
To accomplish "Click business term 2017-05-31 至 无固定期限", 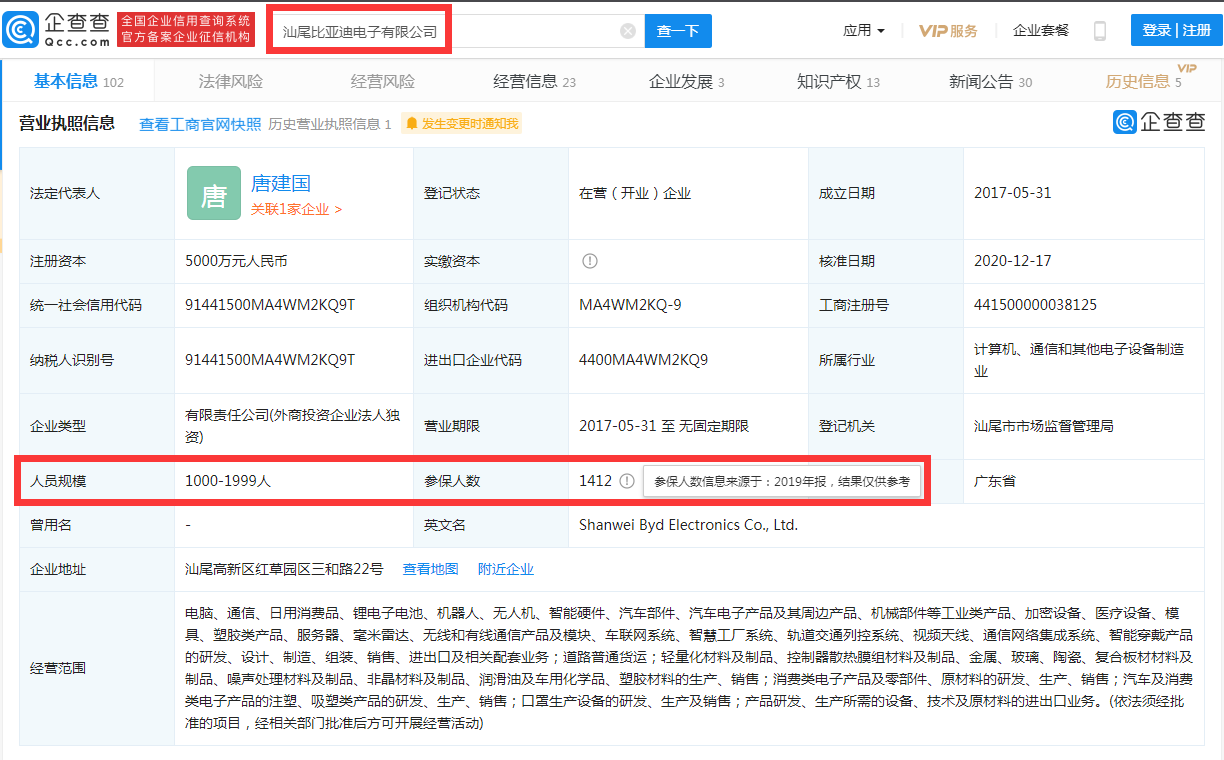I will point(664,426).
